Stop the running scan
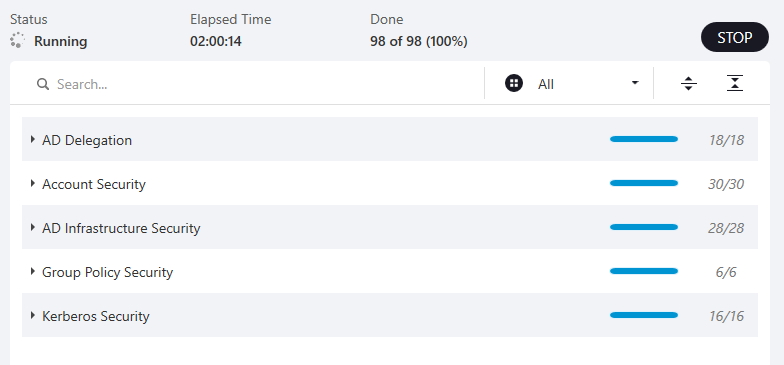Viewport: 784px width, 365px height. (734, 37)
